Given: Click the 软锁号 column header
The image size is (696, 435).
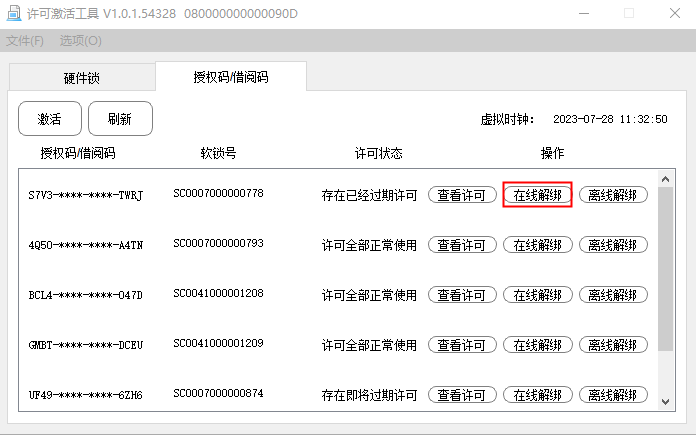Looking at the screenshot, I should pyautogui.click(x=218, y=153).
